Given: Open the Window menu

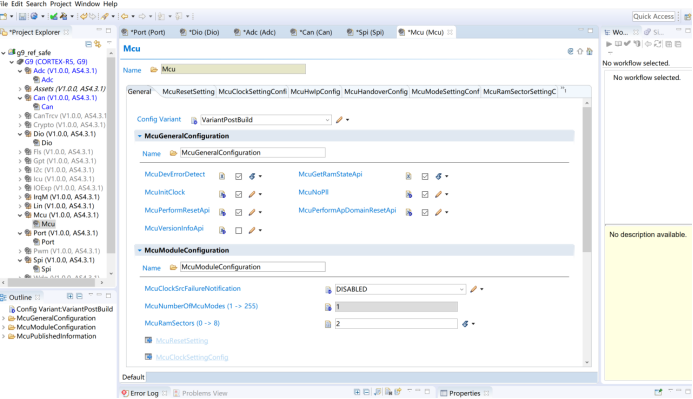Looking at the screenshot, I should (87, 4).
